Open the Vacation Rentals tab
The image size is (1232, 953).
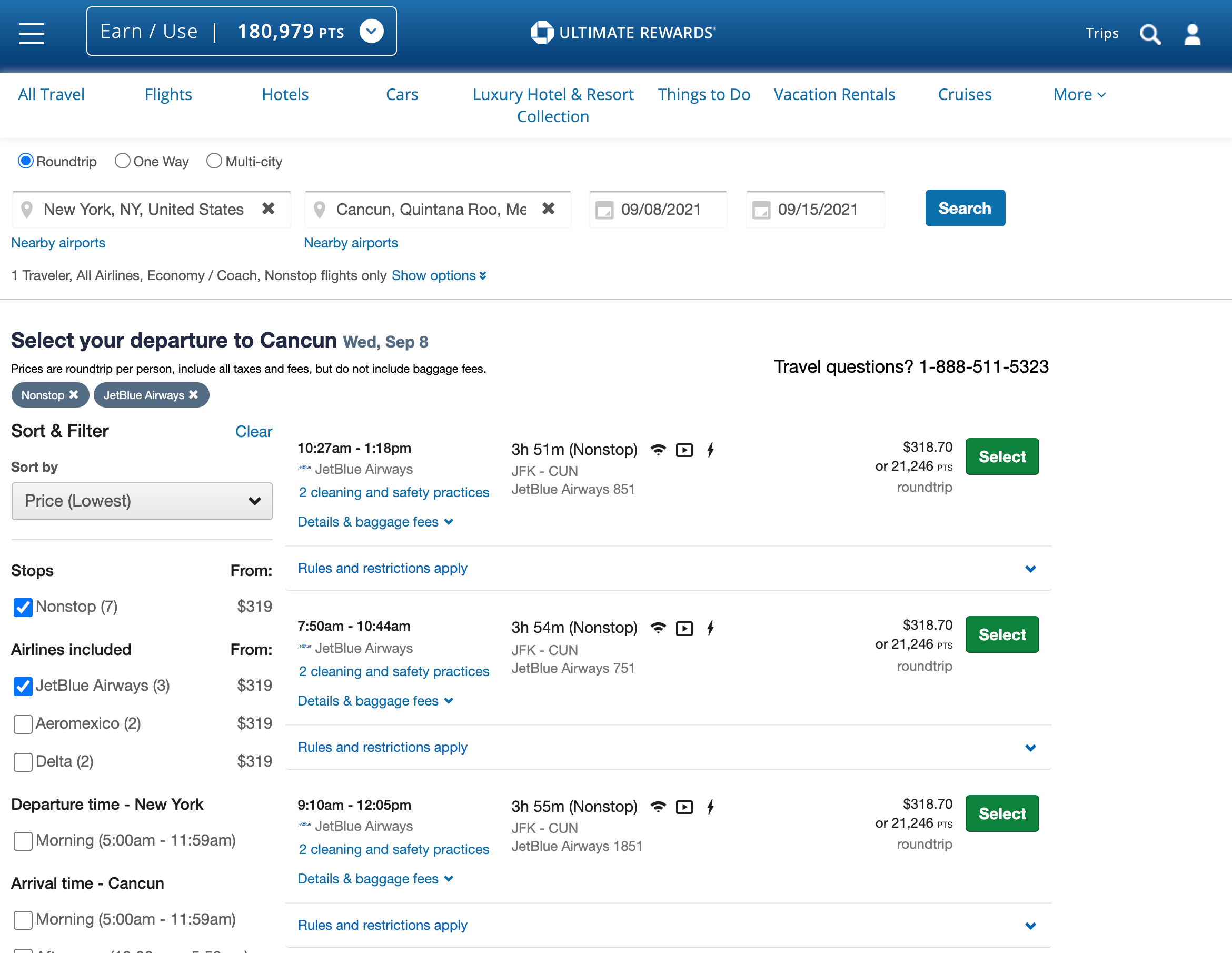click(x=834, y=94)
